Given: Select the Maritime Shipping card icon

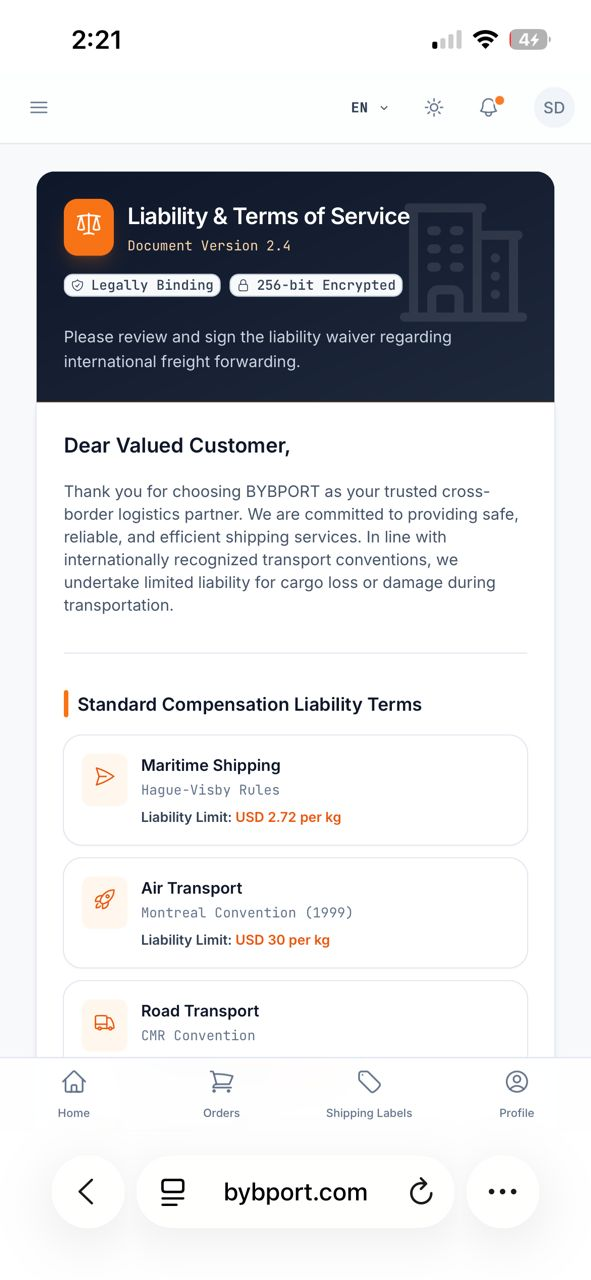Looking at the screenshot, I should pos(105,777).
